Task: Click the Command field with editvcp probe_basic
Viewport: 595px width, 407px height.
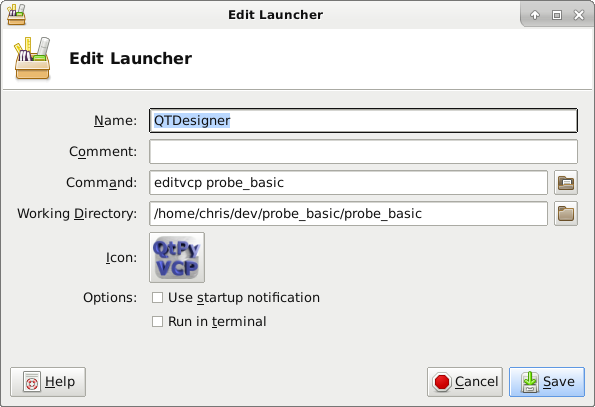Action: (348, 182)
